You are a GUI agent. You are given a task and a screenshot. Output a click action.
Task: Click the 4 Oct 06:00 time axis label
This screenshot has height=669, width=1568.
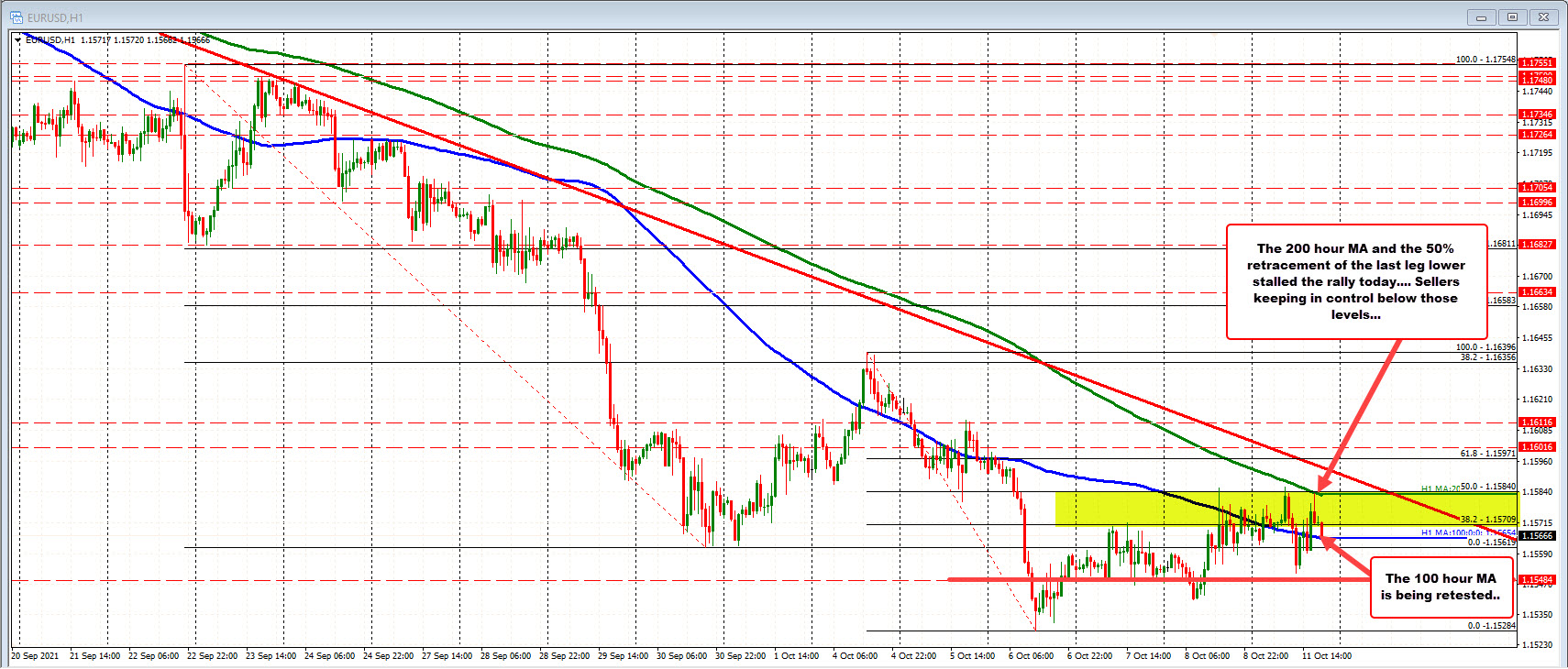855,656
